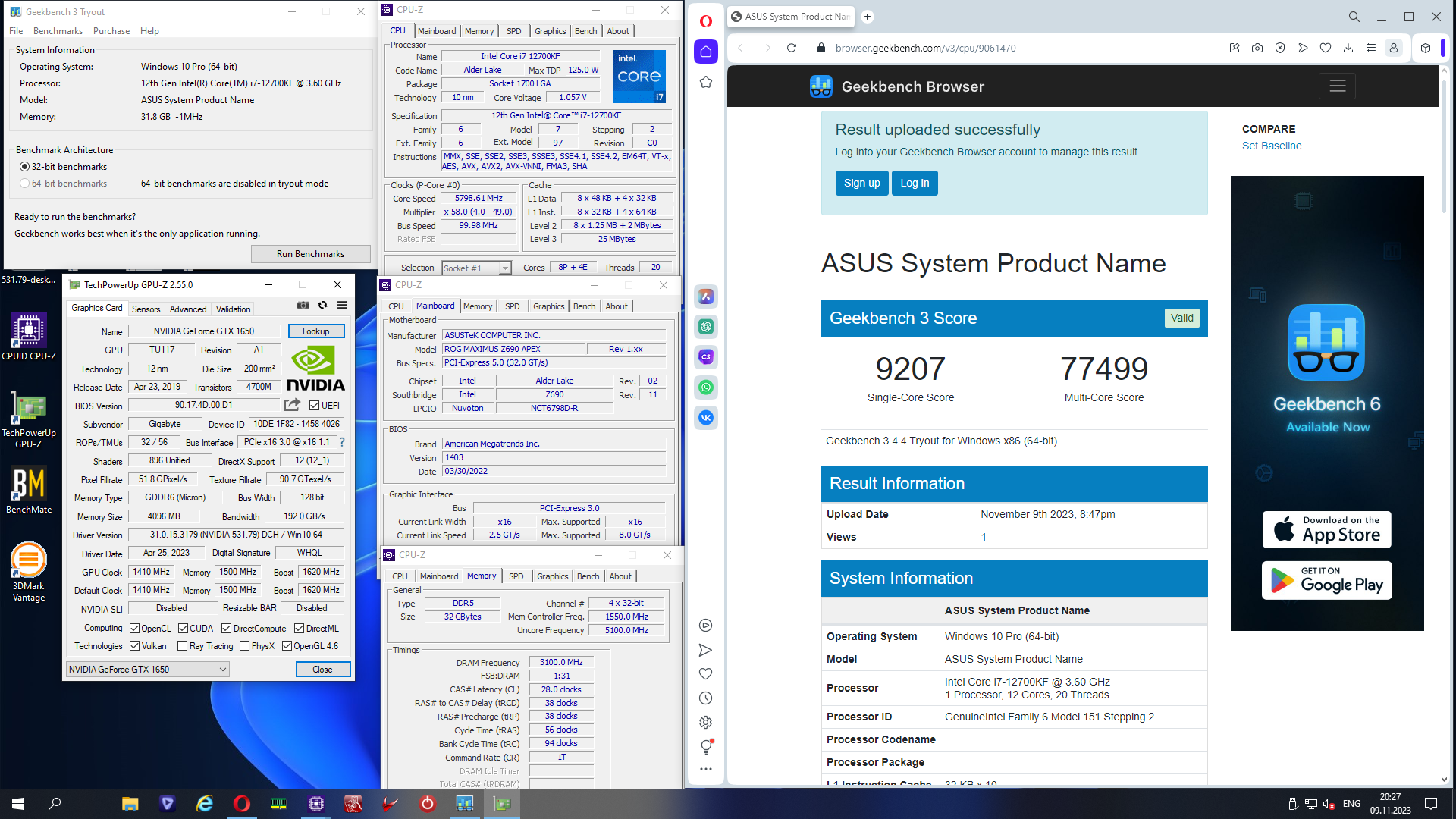This screenshot has height=819, width=1456.
Task: Click the GPU-Z Close button
Action: coord(323,670)
